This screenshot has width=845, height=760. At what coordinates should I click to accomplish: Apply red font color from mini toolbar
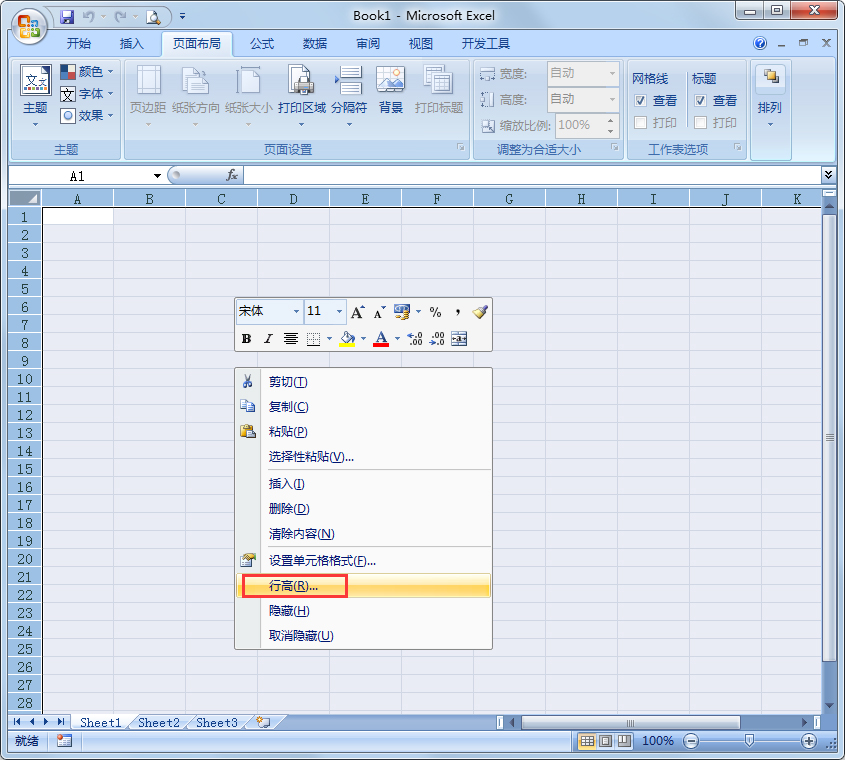pyautogui.click(x=380, y=339)
